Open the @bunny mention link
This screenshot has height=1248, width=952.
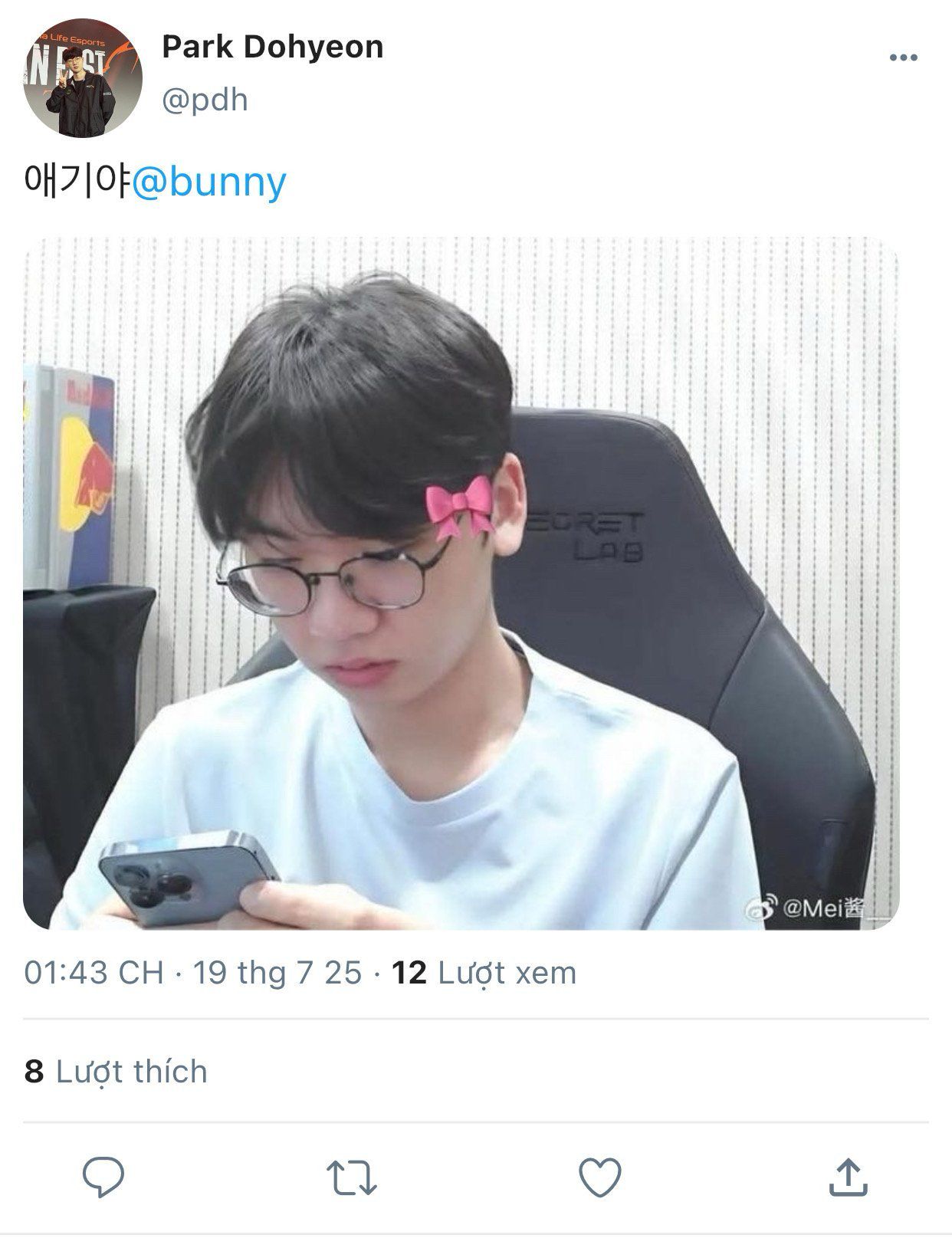point(209,182)
